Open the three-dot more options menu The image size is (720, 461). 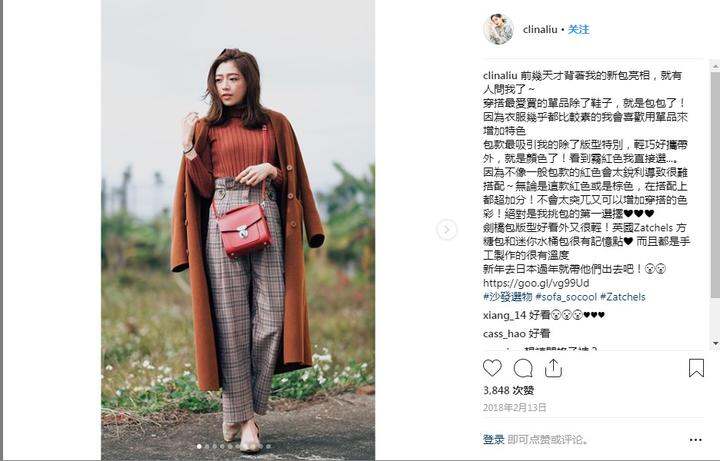point(696,440)
